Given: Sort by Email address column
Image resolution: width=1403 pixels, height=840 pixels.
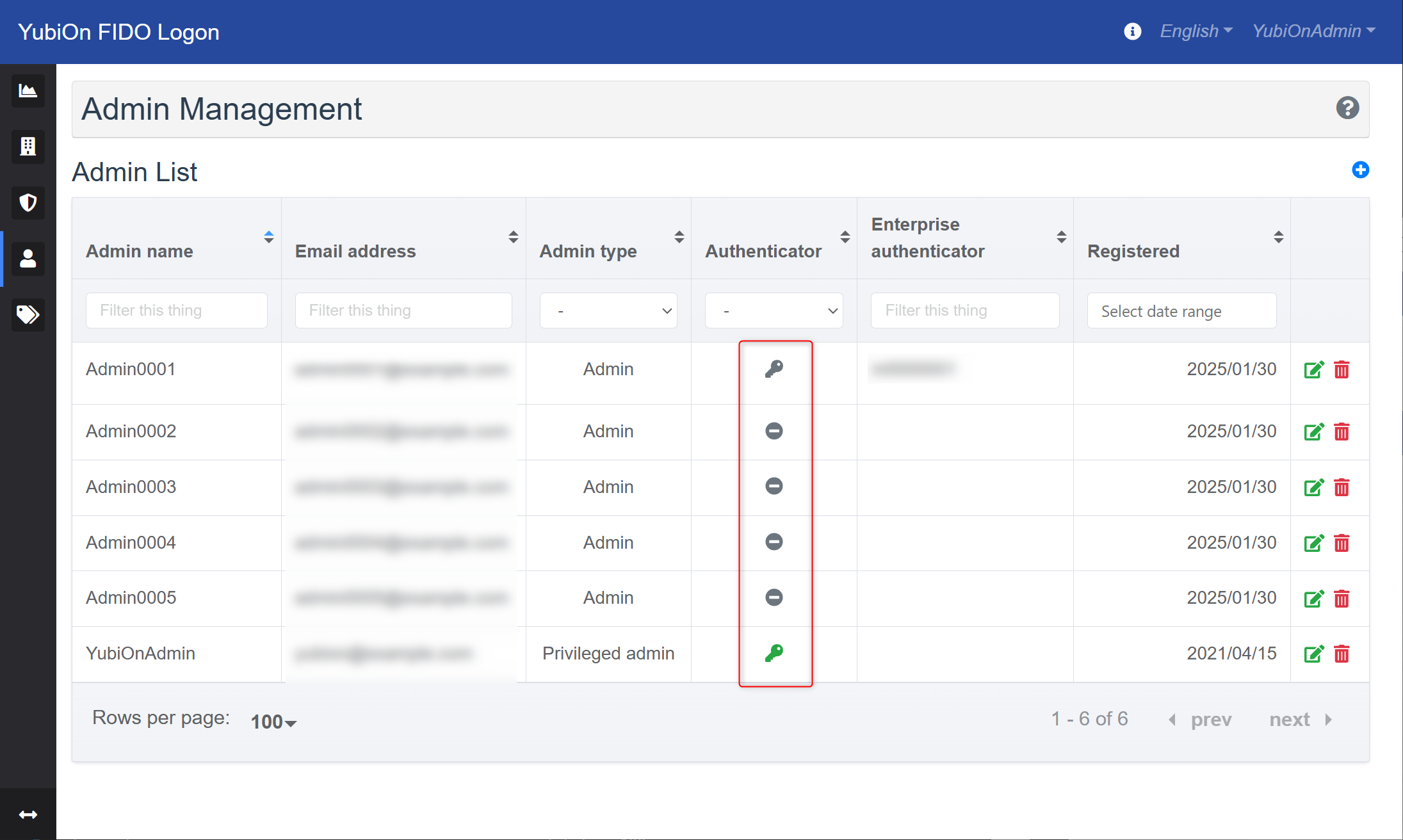Looking at the screenshot, I should (x=514, y=237).
